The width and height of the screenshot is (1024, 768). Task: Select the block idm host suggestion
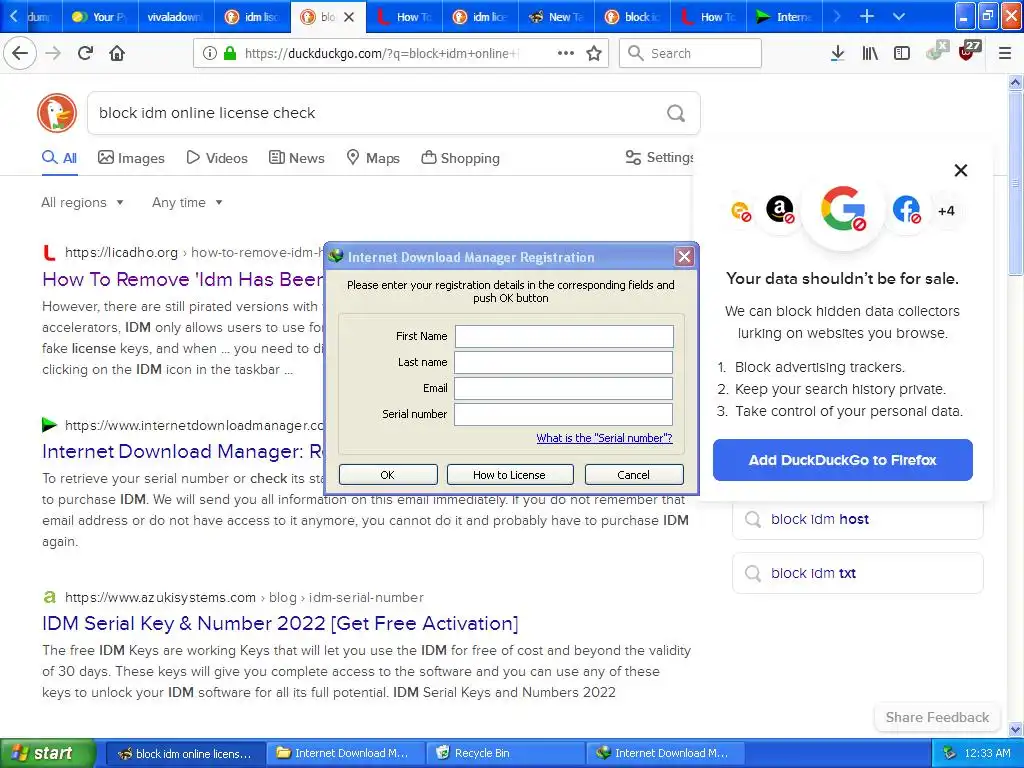click(857, 519)
